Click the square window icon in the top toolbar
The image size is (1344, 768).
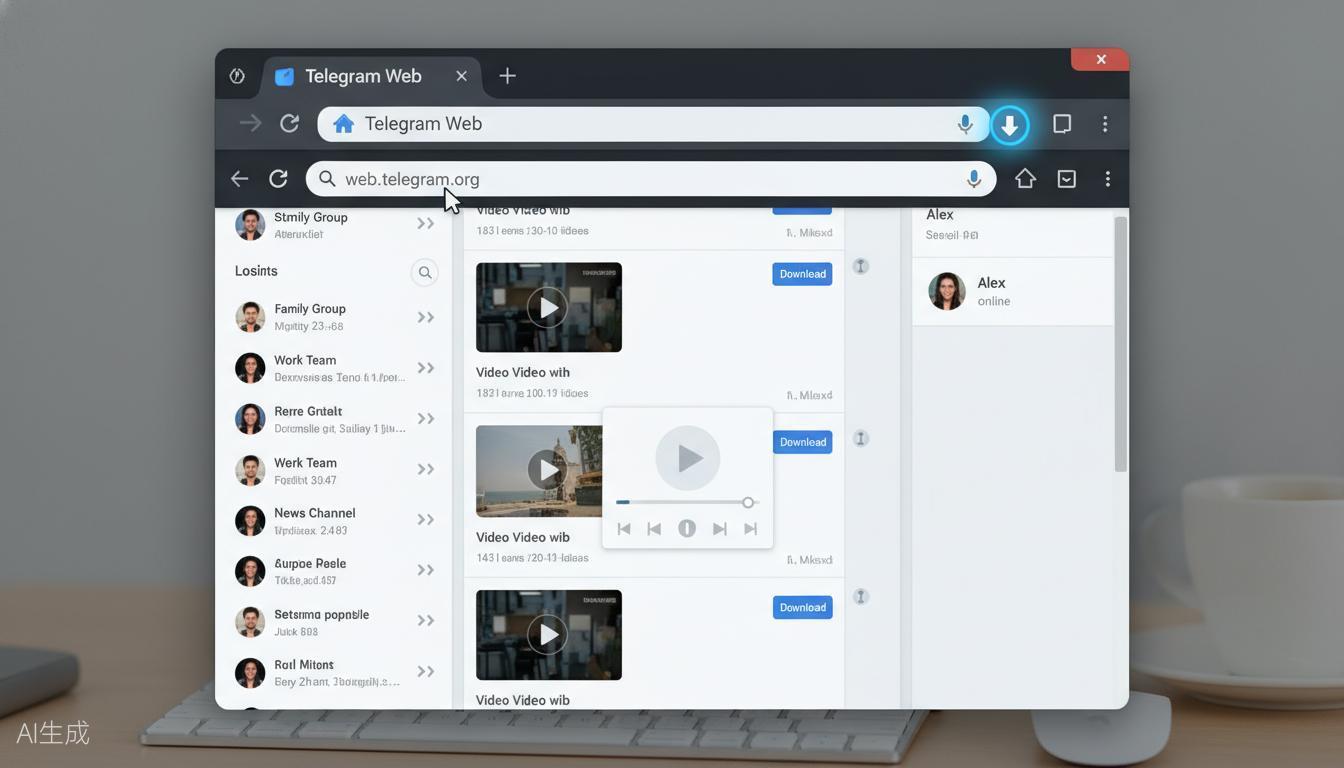[1062, 124]
